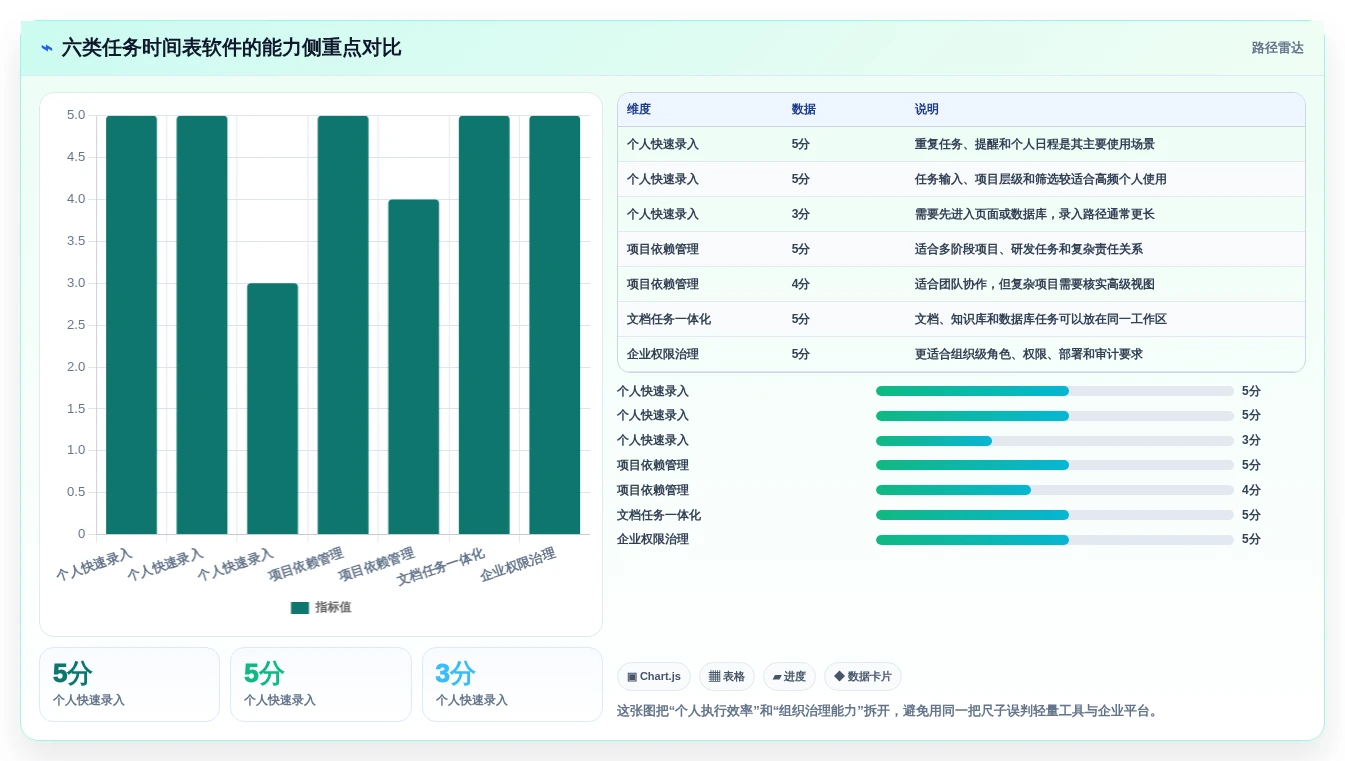Click the 维度 column header
This screenshot has height=761, width=1345.
pyautogui.click(x=639, y=110)
